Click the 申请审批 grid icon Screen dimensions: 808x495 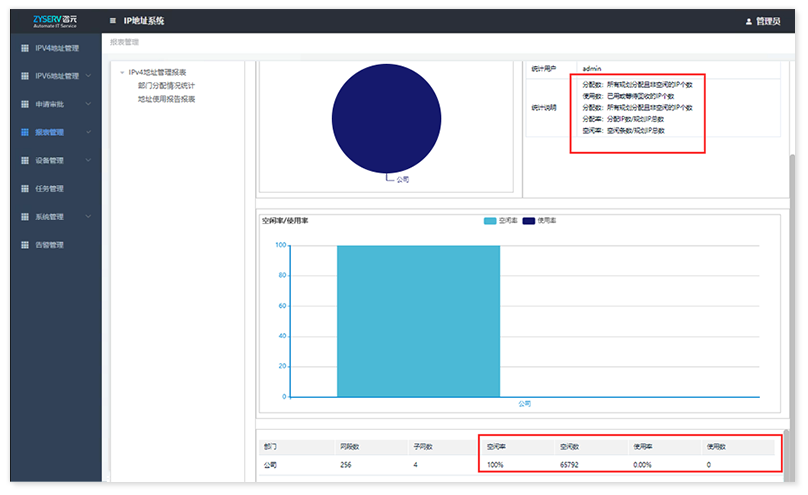click(24, 103)
